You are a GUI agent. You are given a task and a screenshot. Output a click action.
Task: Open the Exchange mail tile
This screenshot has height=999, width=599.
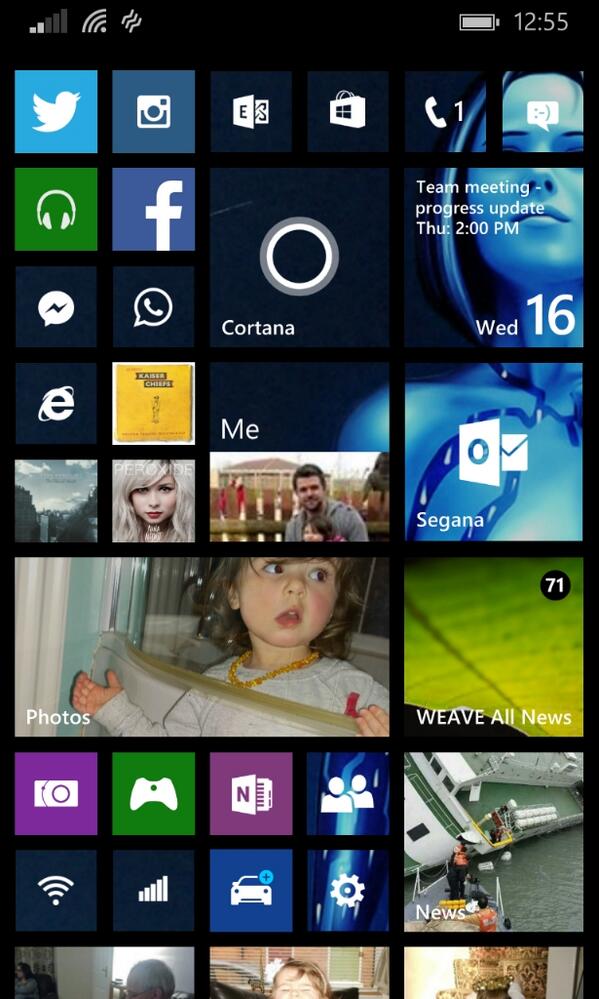tap(251, 111)
